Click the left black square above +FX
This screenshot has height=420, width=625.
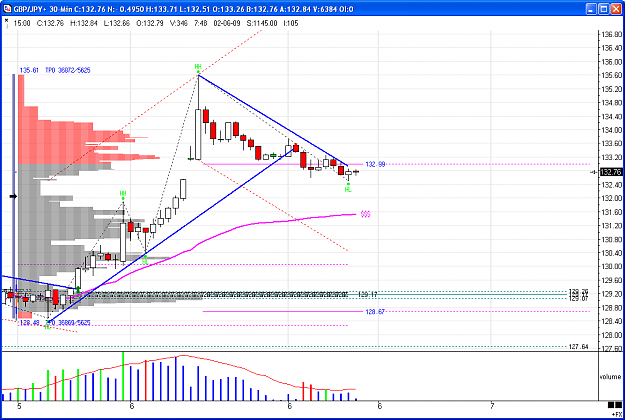tap(611, 405)
